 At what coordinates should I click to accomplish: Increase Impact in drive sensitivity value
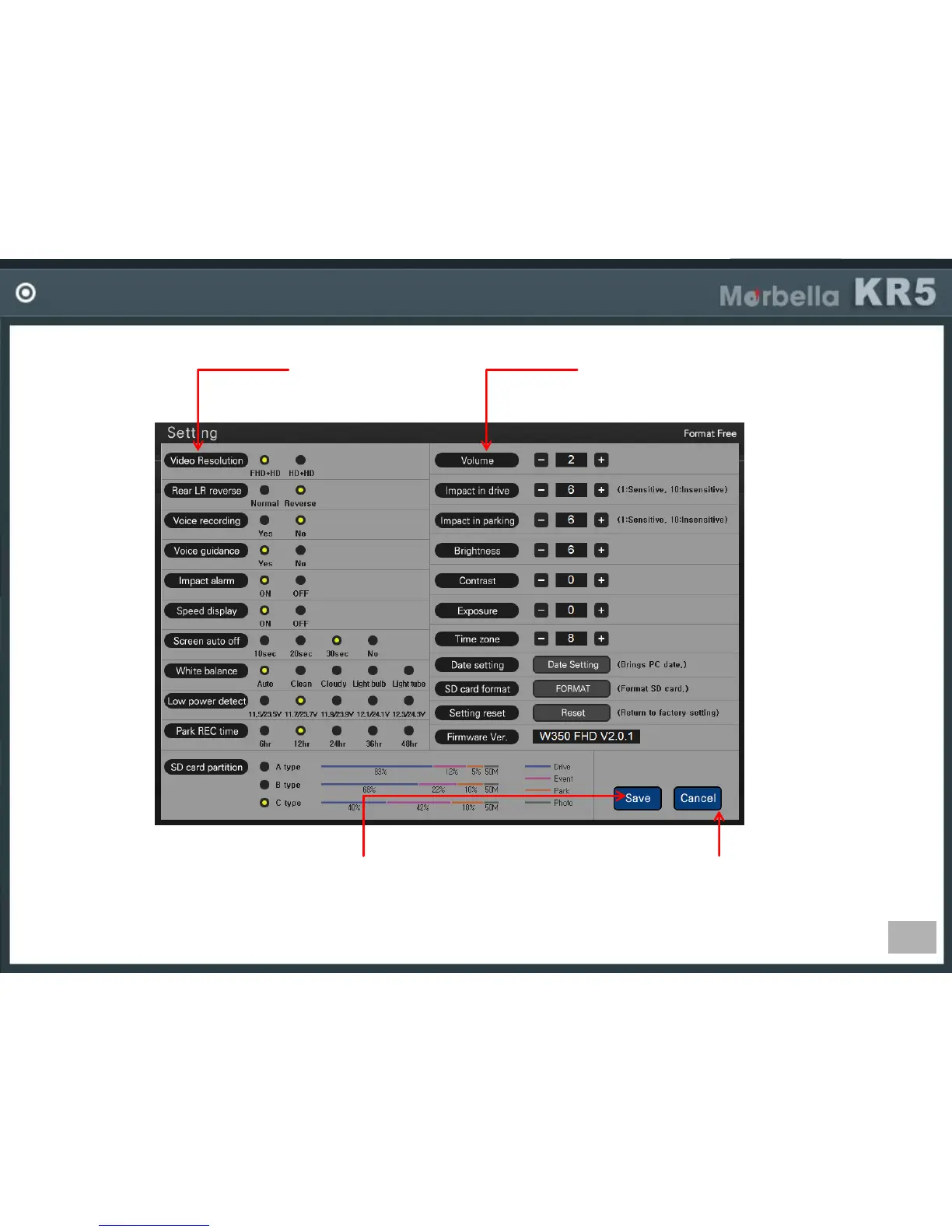pyautogui.click(x=601, y=490)
